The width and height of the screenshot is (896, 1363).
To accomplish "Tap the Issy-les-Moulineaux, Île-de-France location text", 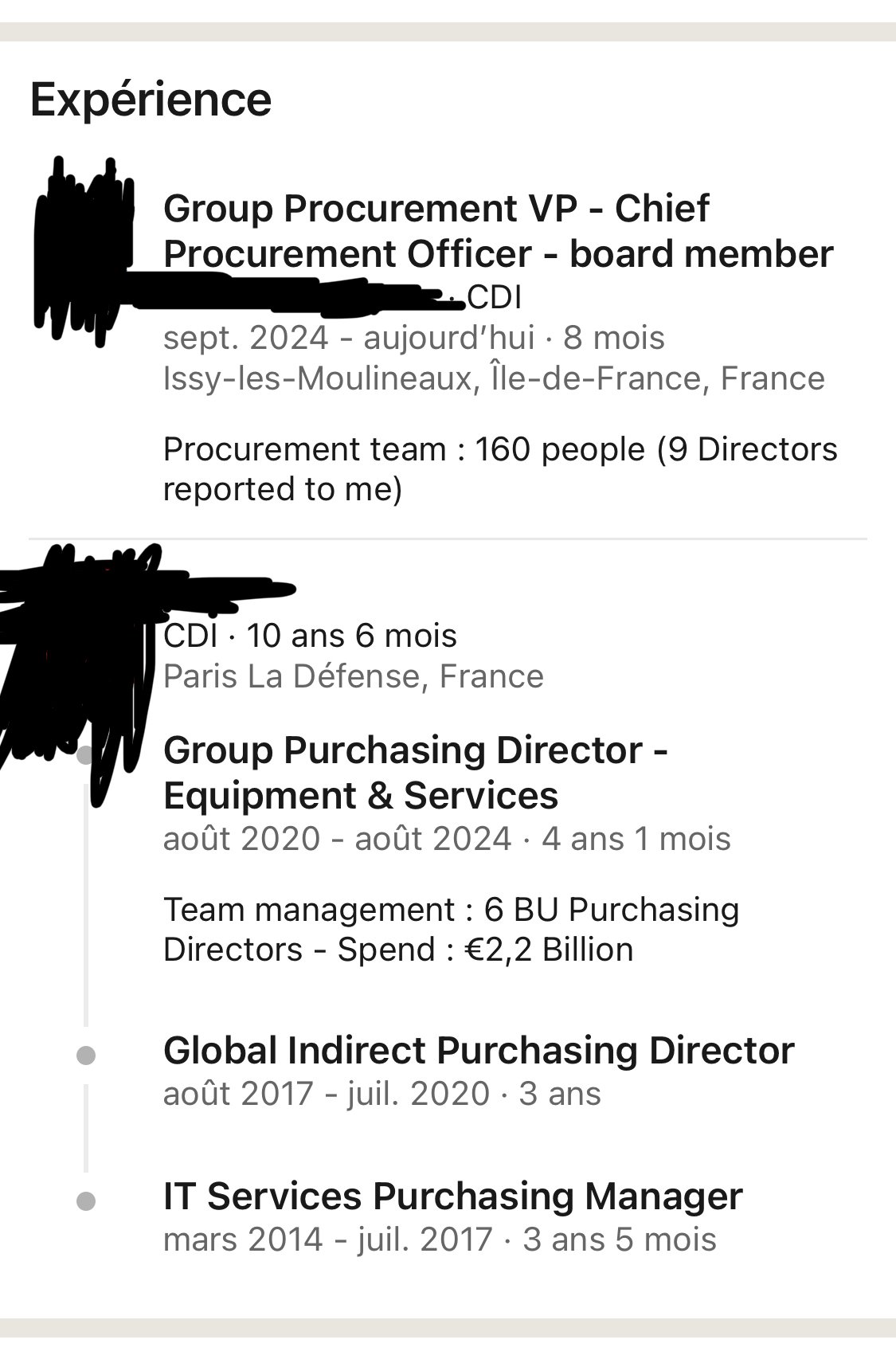I will [494, 378].
